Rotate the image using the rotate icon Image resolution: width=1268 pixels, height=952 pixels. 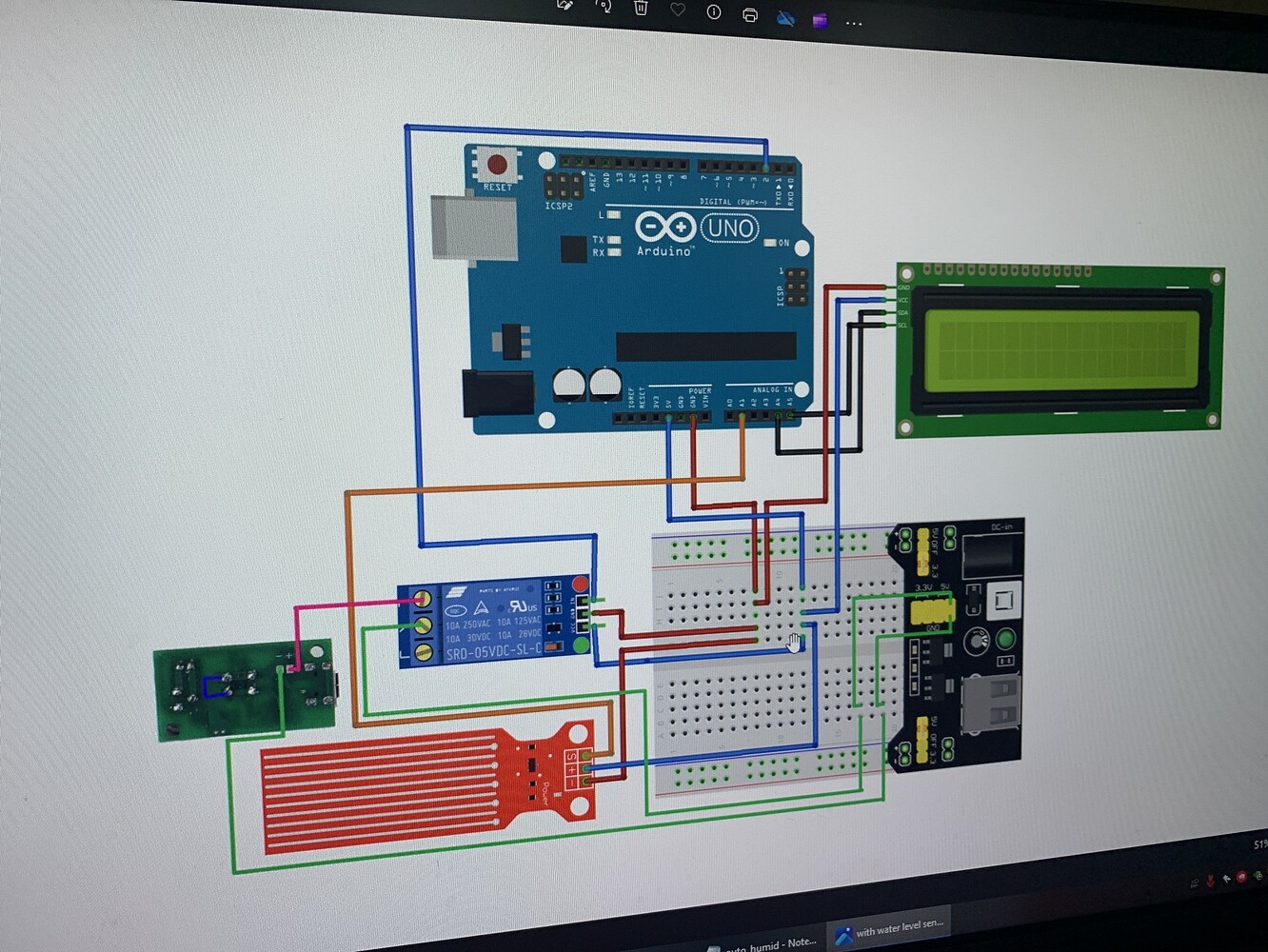(x=604, y=9)
